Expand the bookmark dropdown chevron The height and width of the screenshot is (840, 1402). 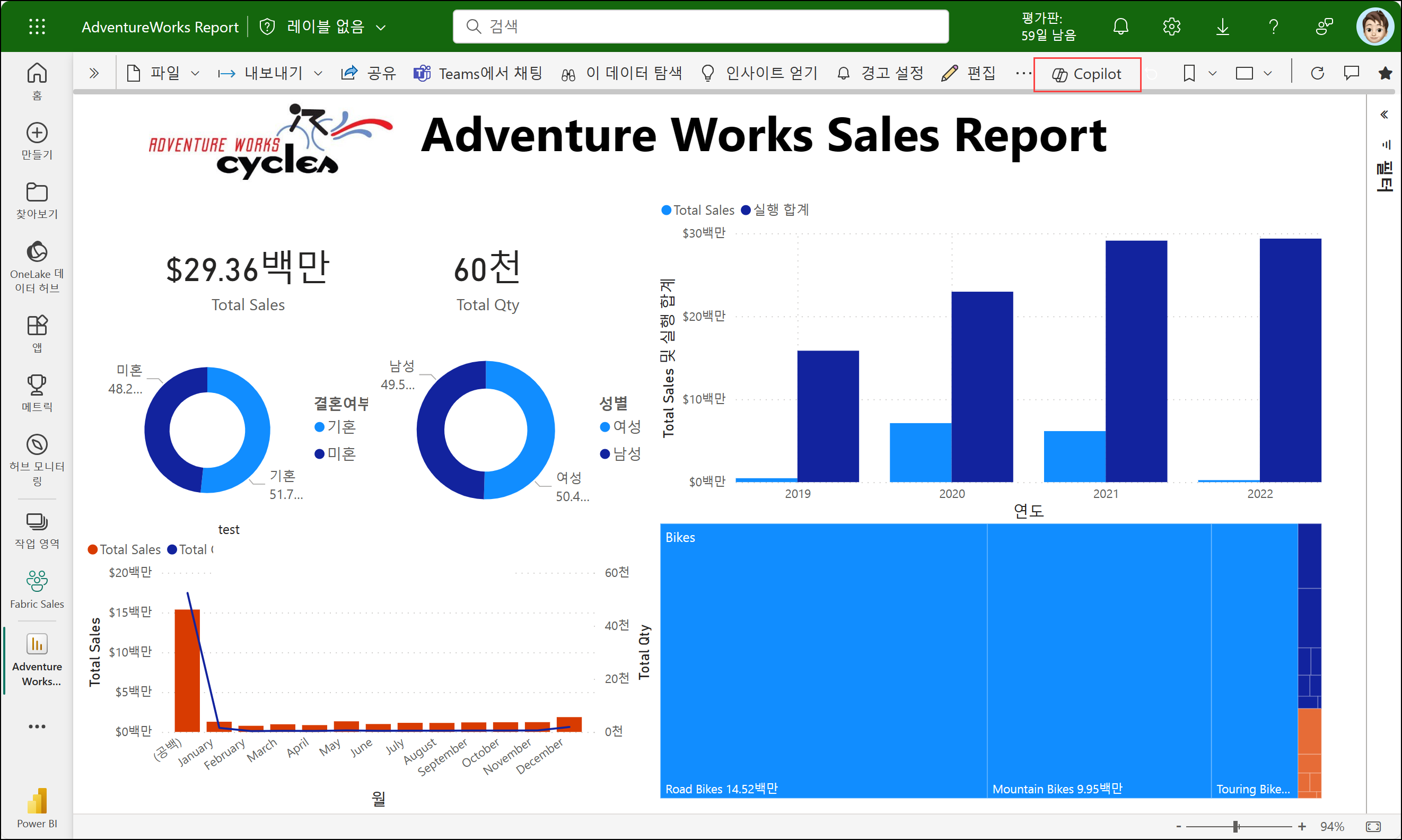(x=1212, y=74)
